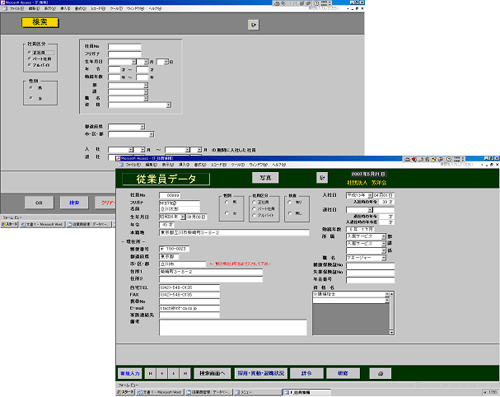Open 都道府県 dropdown in search form
The width and height of the screenshot is (500, 397).
[142, 127]
